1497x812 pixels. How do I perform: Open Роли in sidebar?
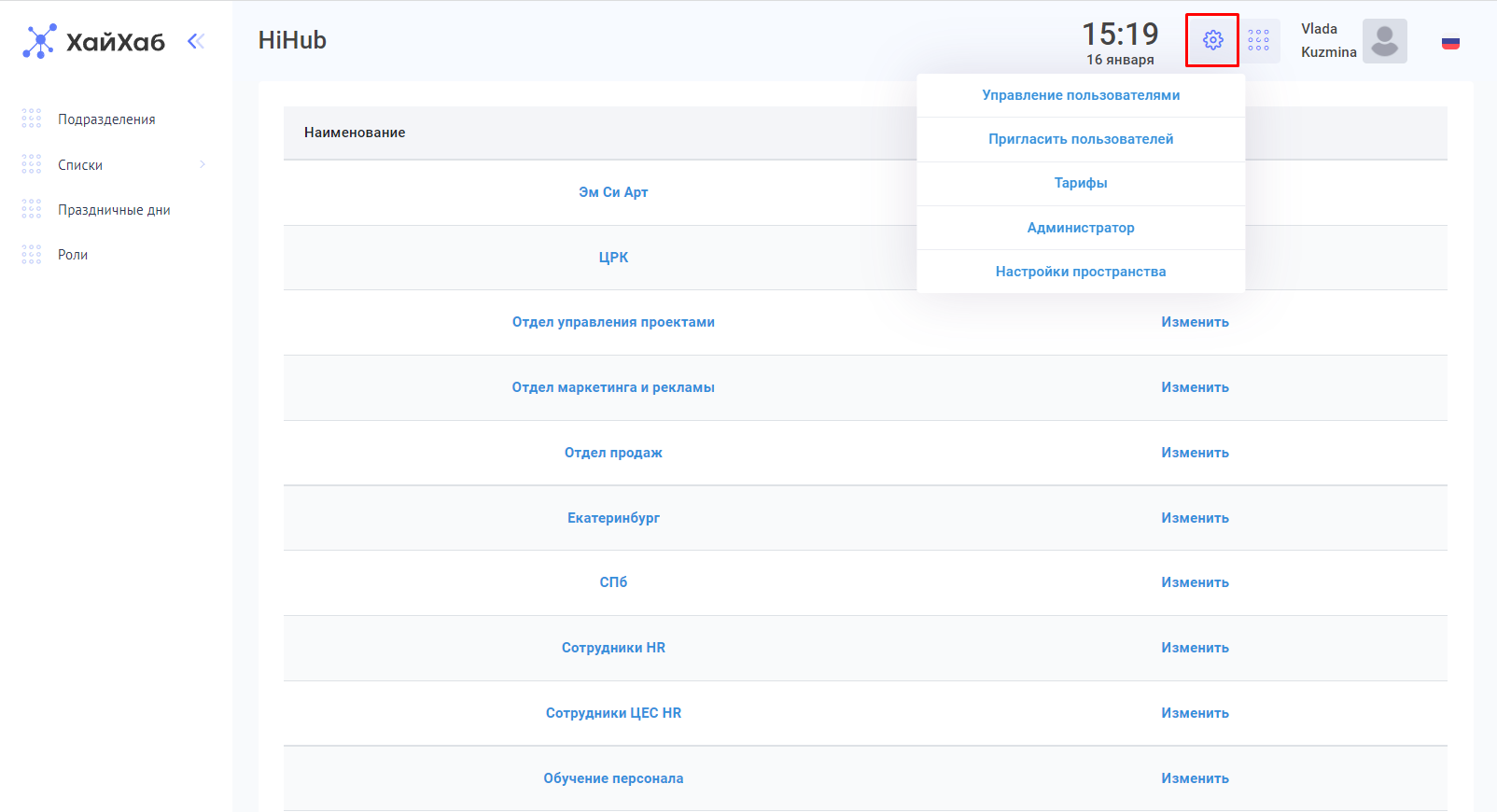pos(73,255)
